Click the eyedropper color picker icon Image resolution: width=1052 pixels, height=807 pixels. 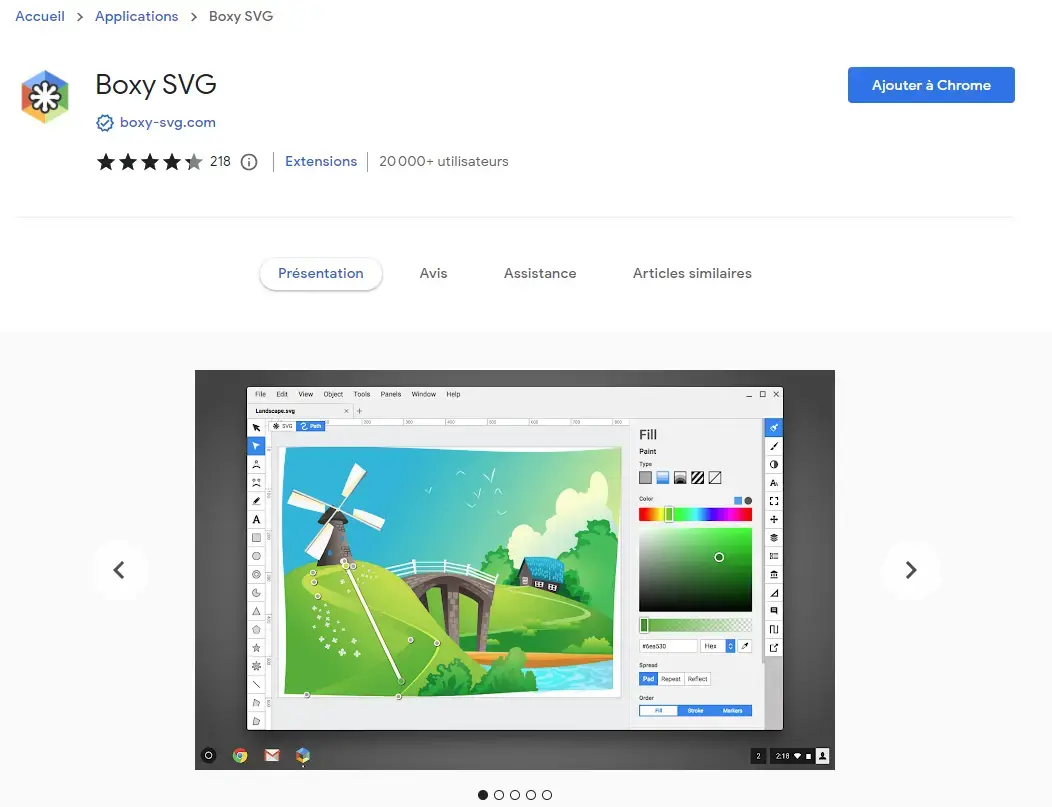click(x=745, y=646)
